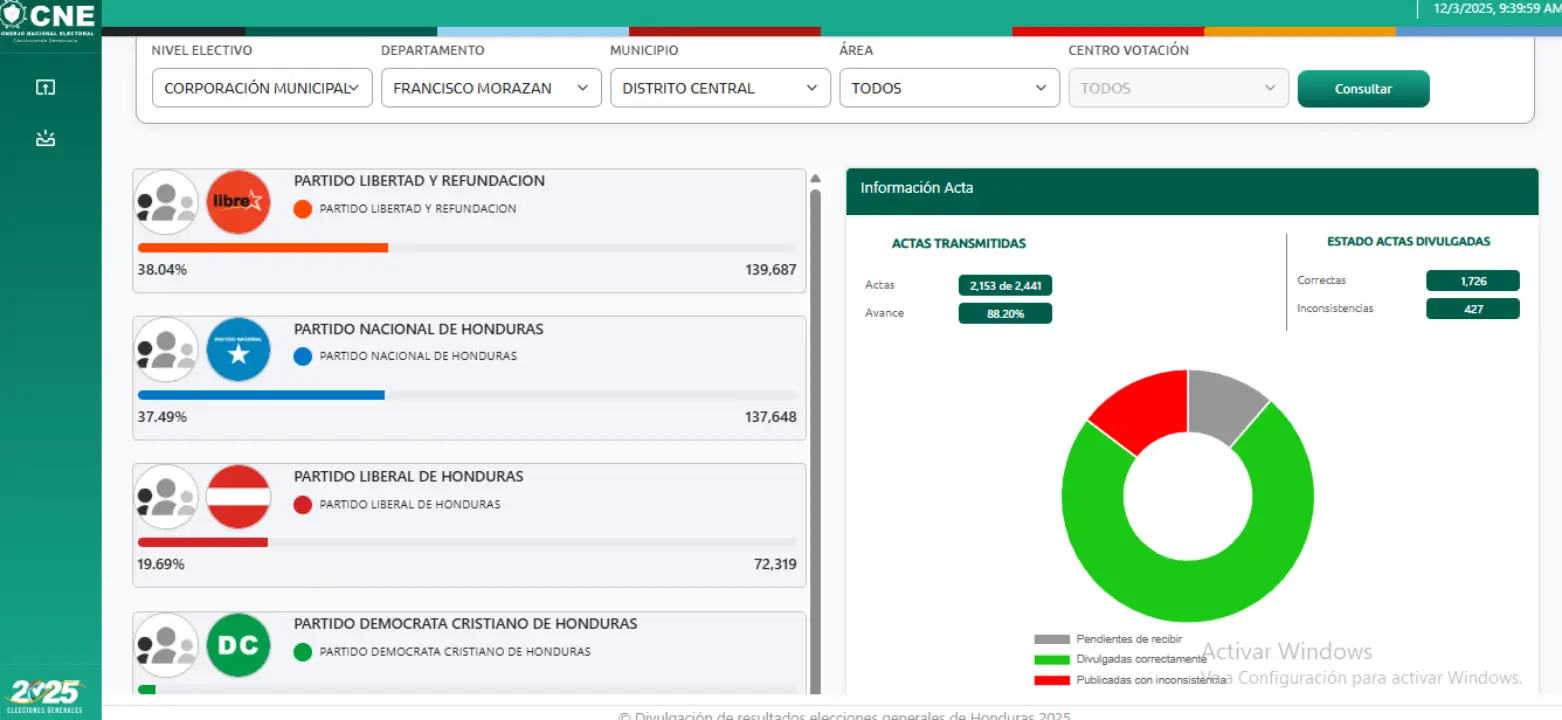Image resolution: width=1562 pixels, height=720 pixels.
Task: Select the Partido Libertad y Refundacion logo
Action: [238, 201]
